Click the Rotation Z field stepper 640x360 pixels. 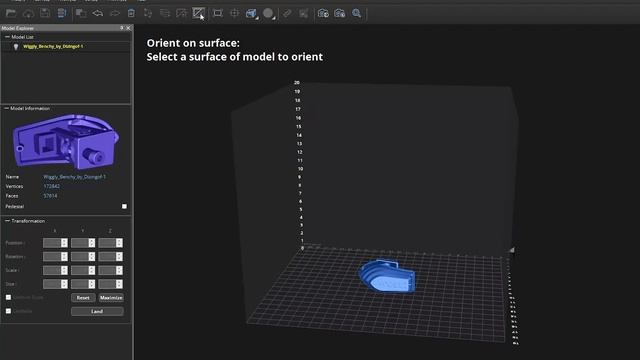tap(119, 257)
